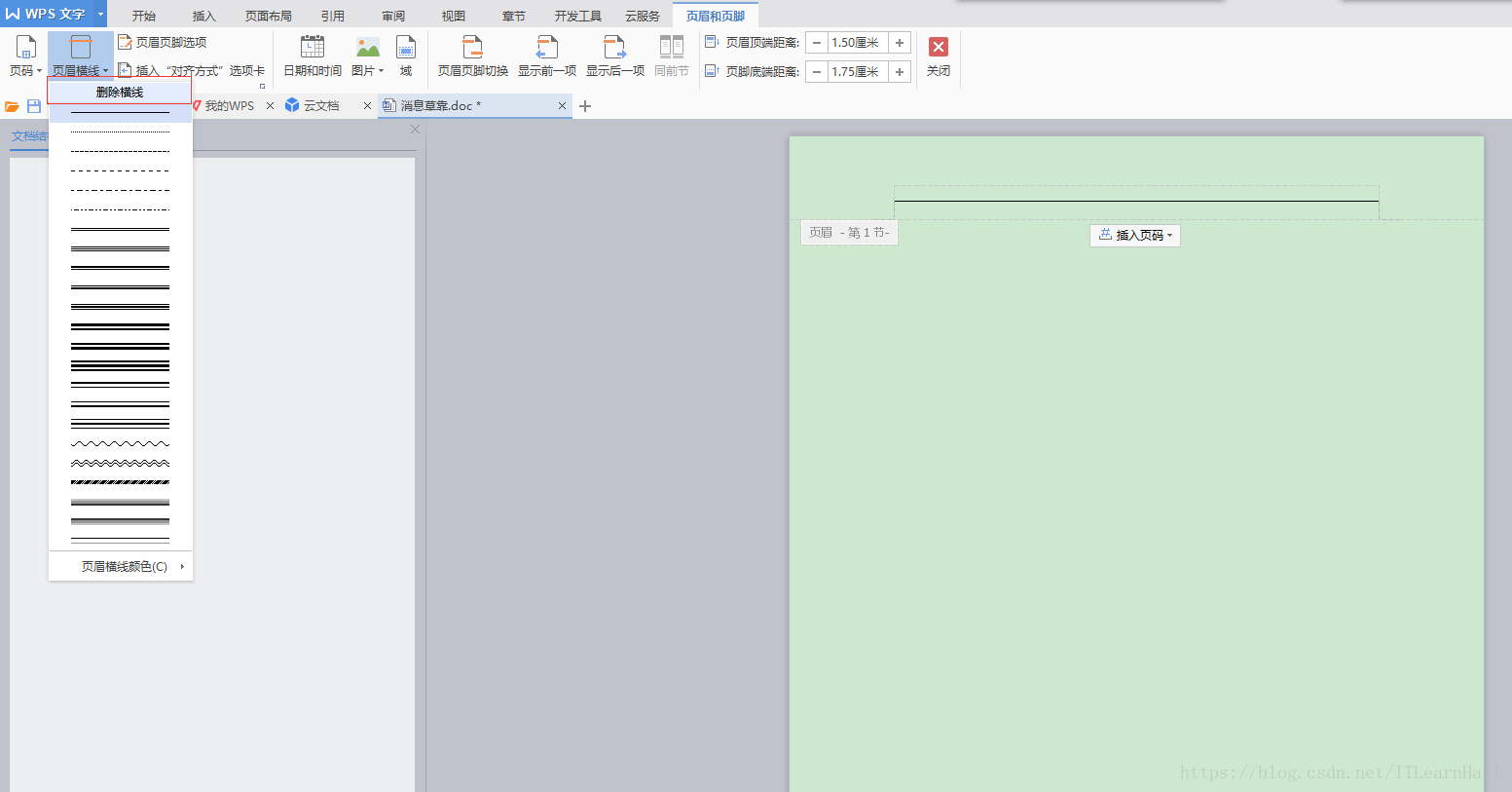Expand 页眉横线颜色(C) submenu

tap(121, 566)
